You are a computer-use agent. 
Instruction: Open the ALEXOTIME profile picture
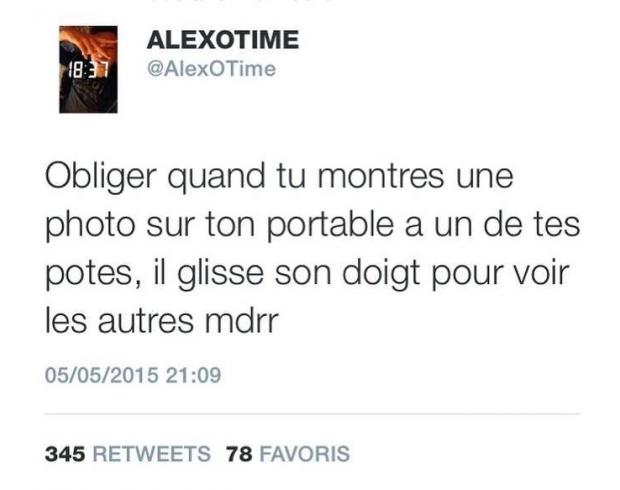coord(88,69)
